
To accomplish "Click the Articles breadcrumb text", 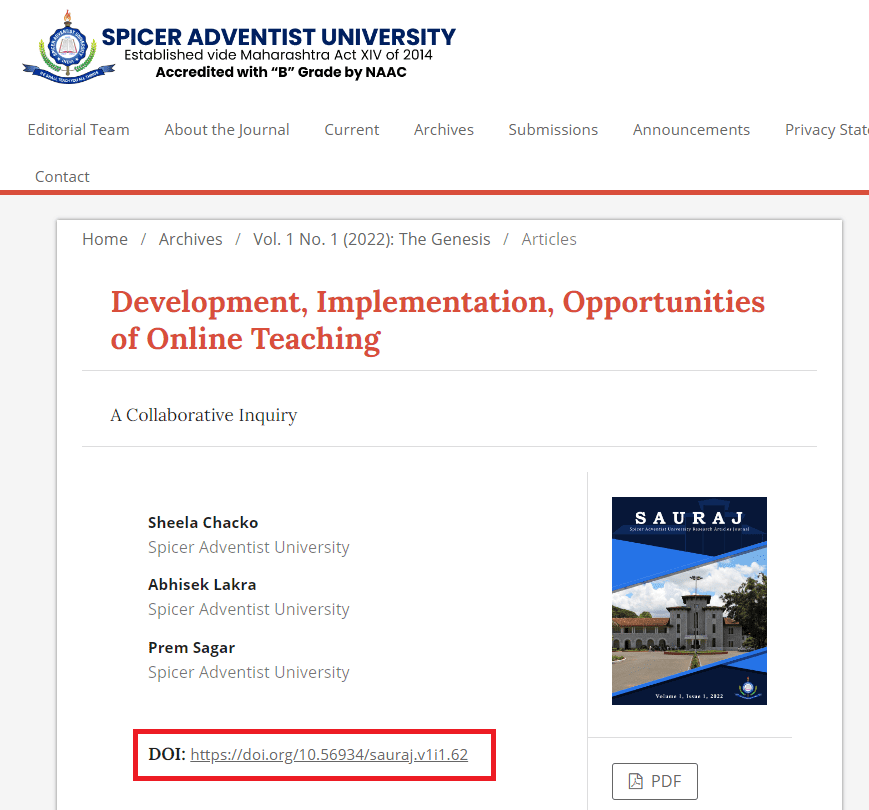I will 549,239.
